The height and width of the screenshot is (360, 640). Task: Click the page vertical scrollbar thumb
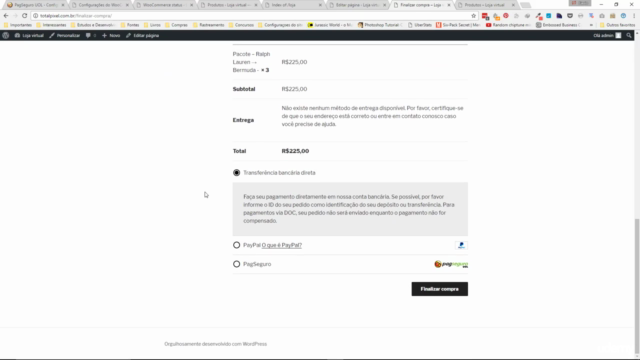click(x=637, y=286)
